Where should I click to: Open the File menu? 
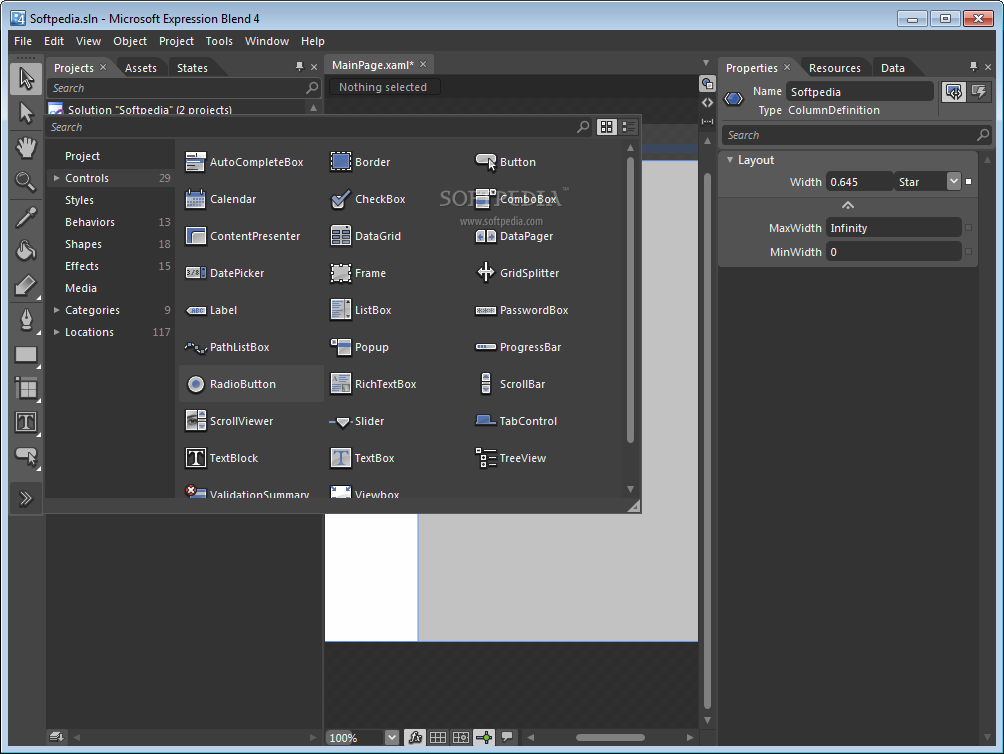tap(23, 41)
